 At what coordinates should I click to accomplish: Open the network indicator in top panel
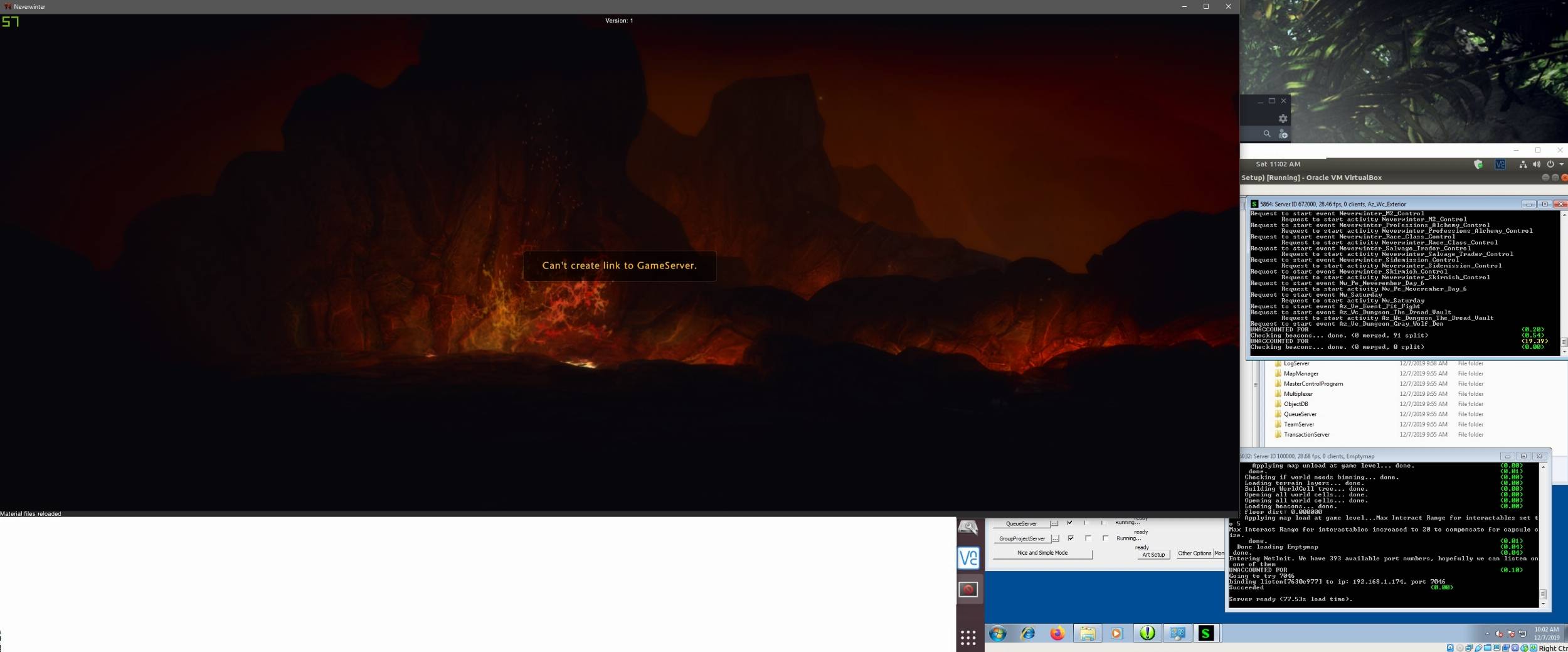click(x=1522, y=164)
